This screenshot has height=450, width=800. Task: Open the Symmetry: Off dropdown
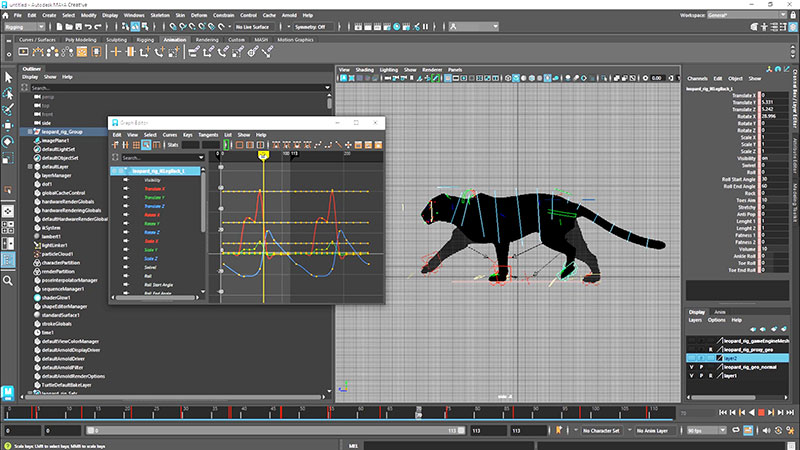pyautogui.click(x=314, y=27)
